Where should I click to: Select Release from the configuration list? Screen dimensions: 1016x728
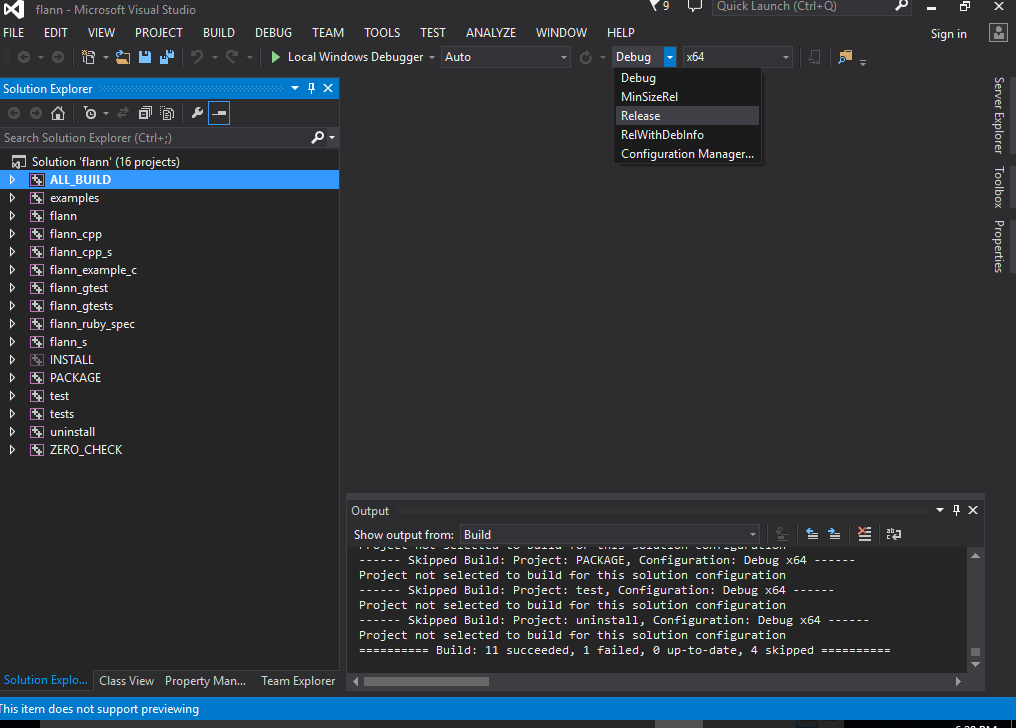[x=687, y=116]
